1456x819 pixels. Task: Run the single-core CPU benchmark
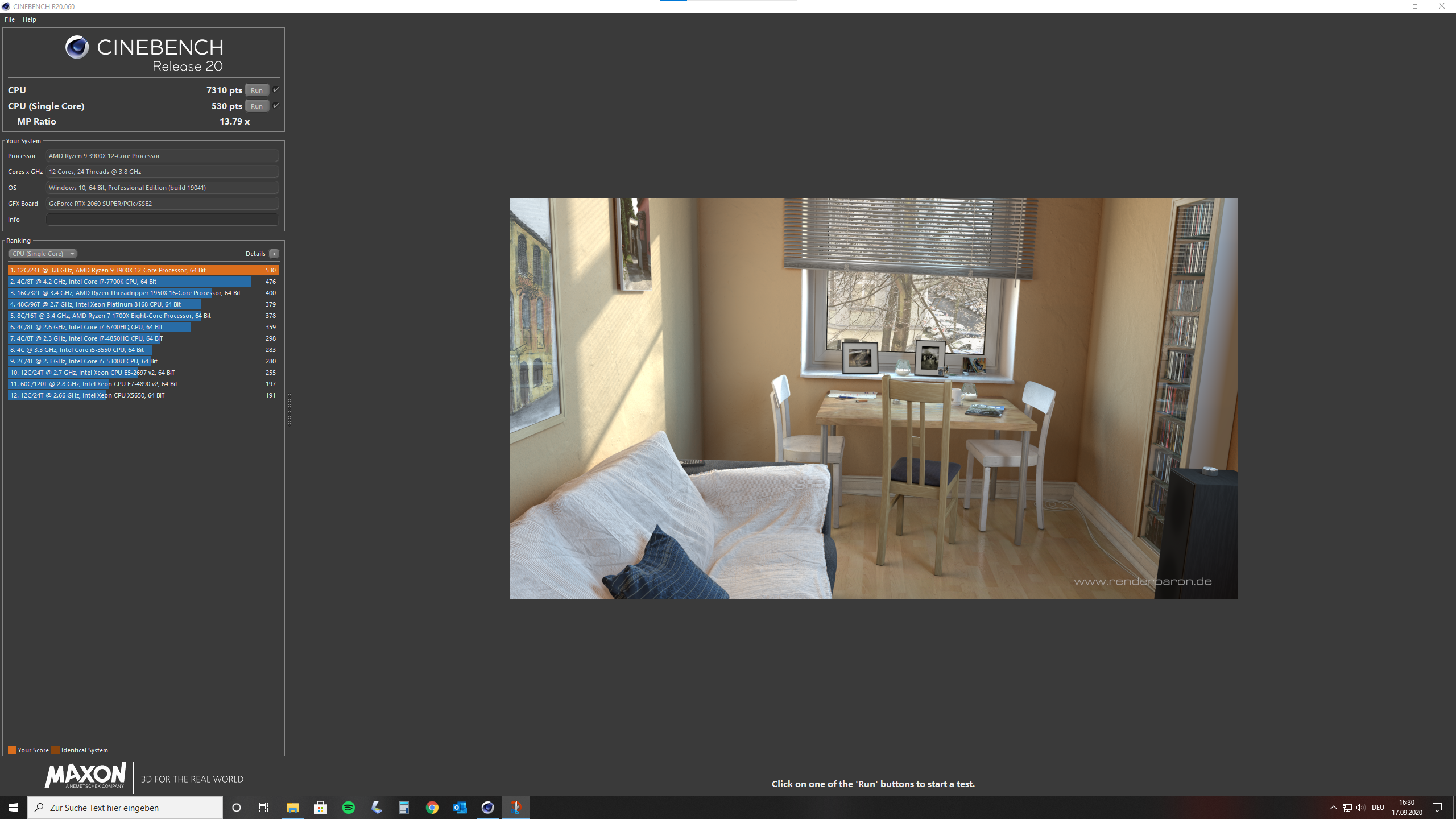click(257, 106)
